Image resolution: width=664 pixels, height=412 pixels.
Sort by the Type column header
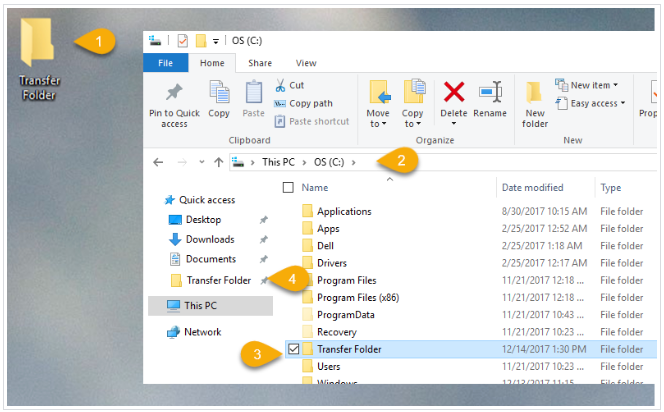pos(611,188)
